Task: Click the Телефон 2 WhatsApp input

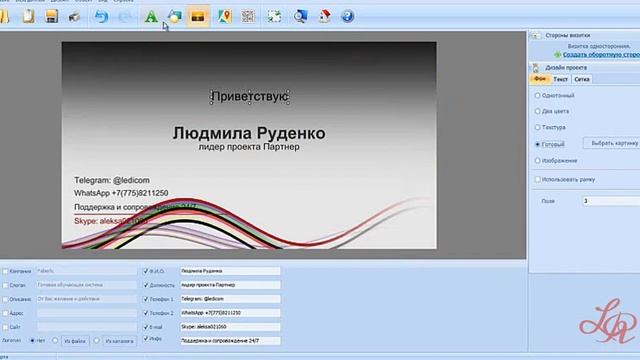Action: click(230, 313)
